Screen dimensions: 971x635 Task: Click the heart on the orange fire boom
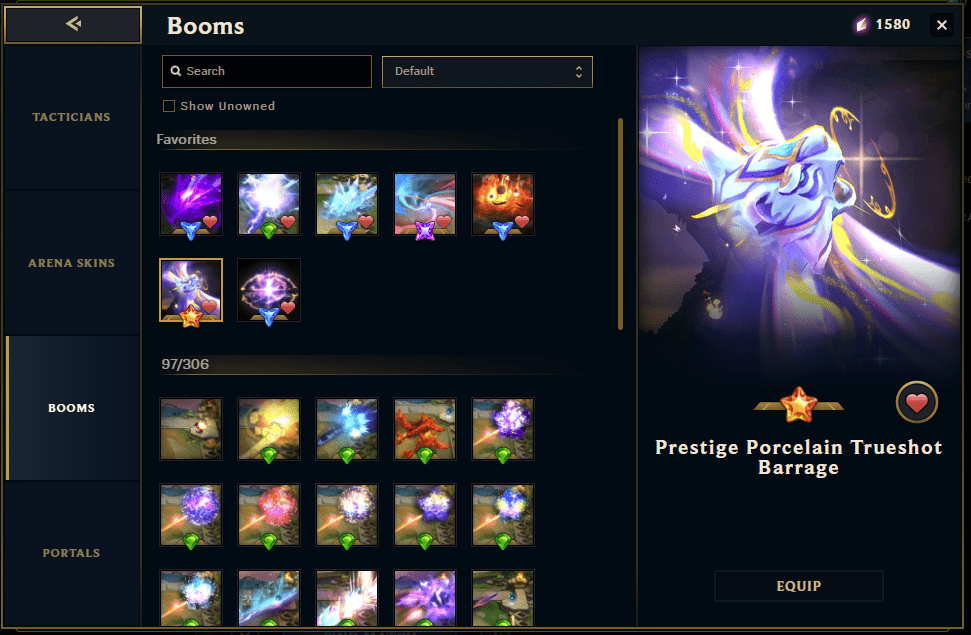[x=522, y=222]
